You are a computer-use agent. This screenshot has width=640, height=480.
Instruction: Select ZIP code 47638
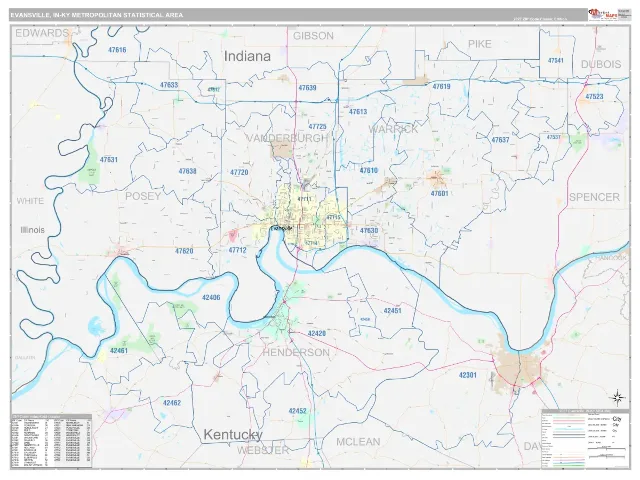coord(187,171)
